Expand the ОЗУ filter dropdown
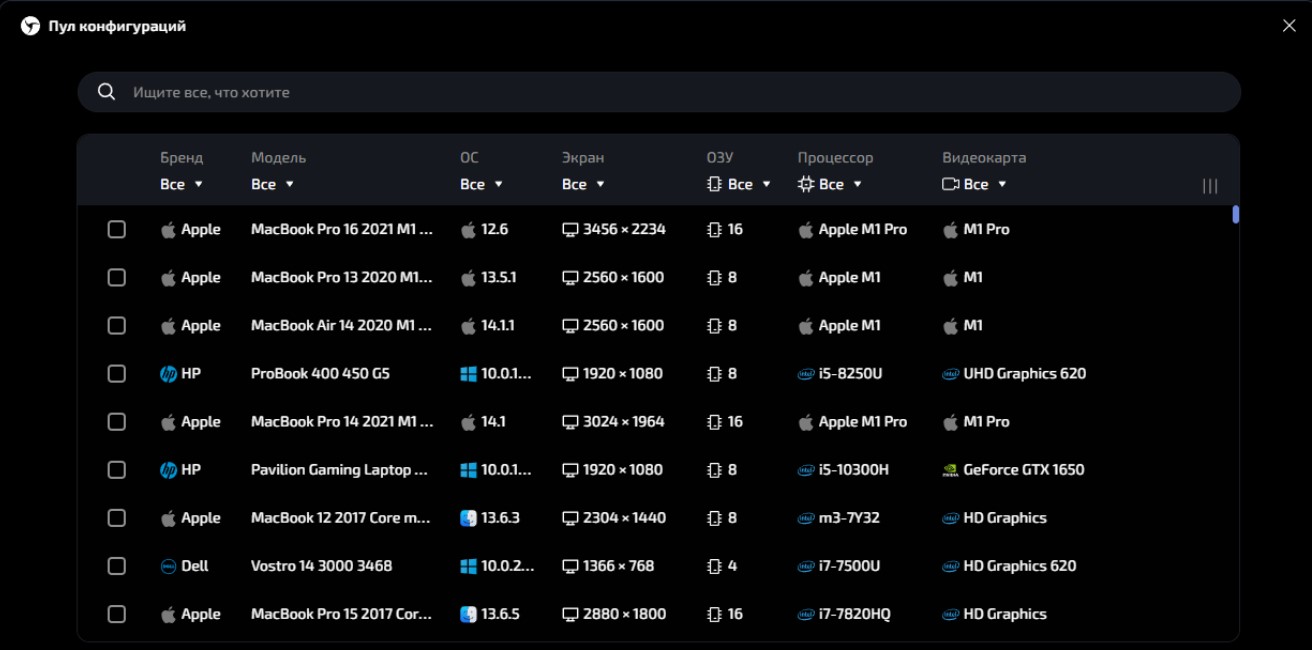The image size is (1312, 650). pos(740,184)
